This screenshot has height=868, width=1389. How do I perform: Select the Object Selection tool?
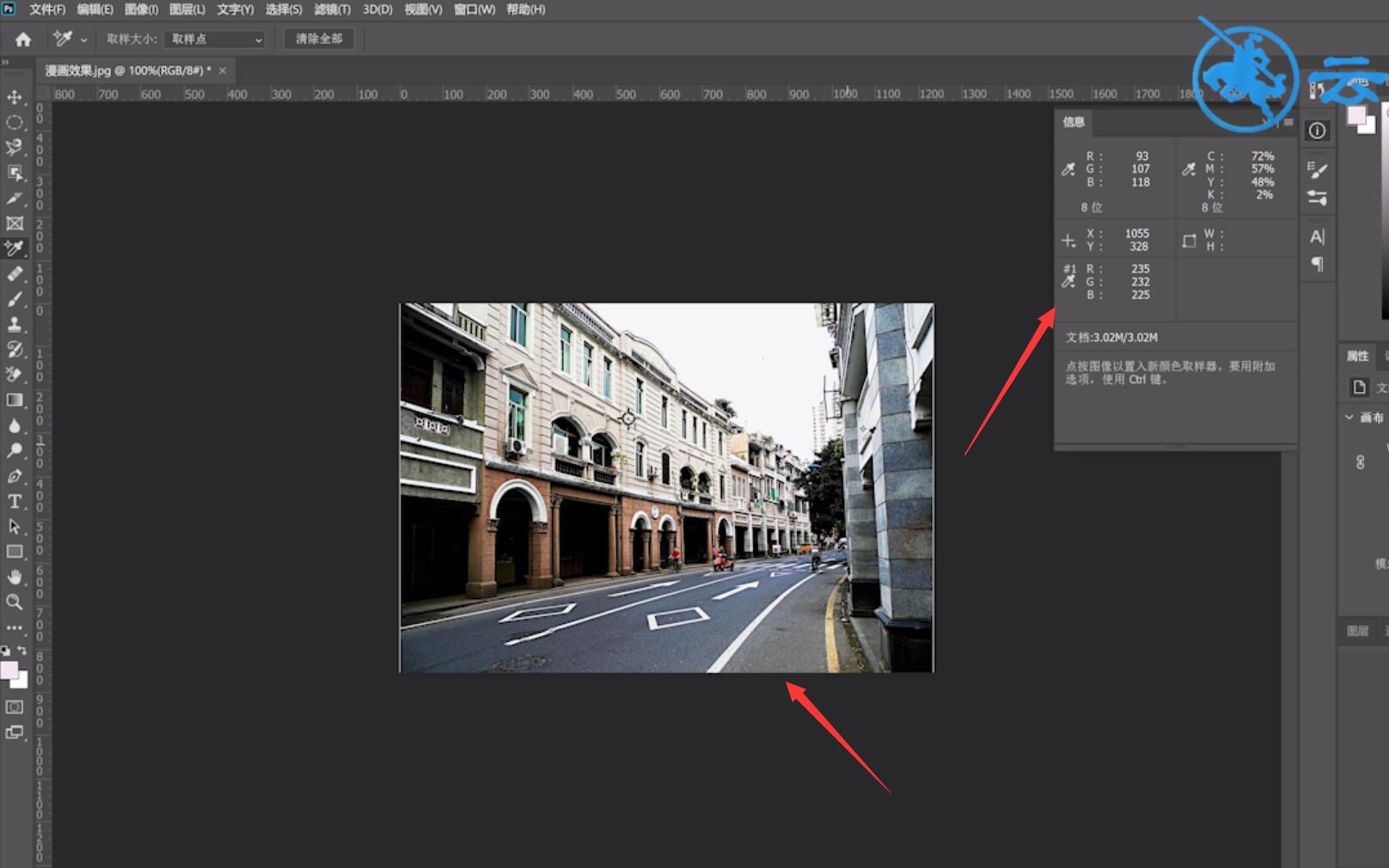pyautogui.click(x=15, y=173)
